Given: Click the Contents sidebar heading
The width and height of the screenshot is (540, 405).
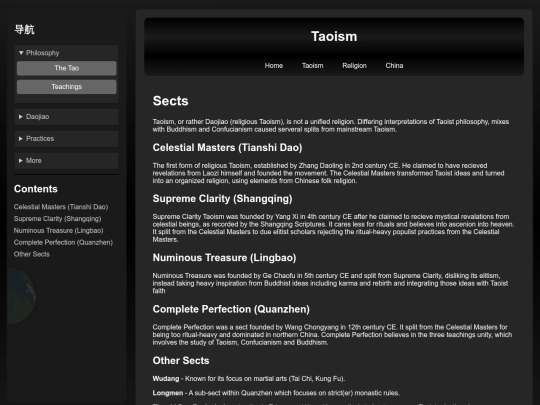Looking at the screenshot, I should click(x=36, y=189).
